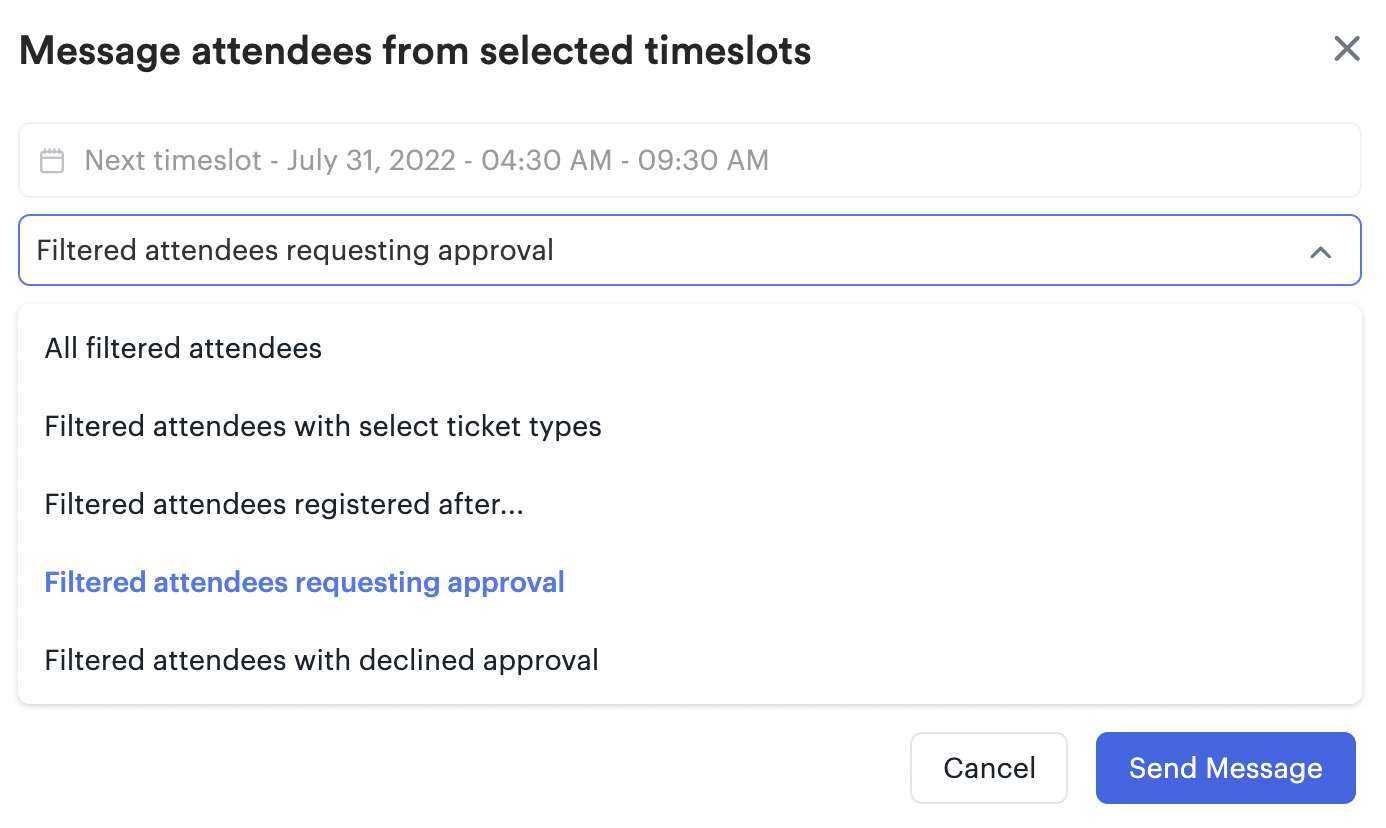Click the word 'All' in first option

pos(61,348)
